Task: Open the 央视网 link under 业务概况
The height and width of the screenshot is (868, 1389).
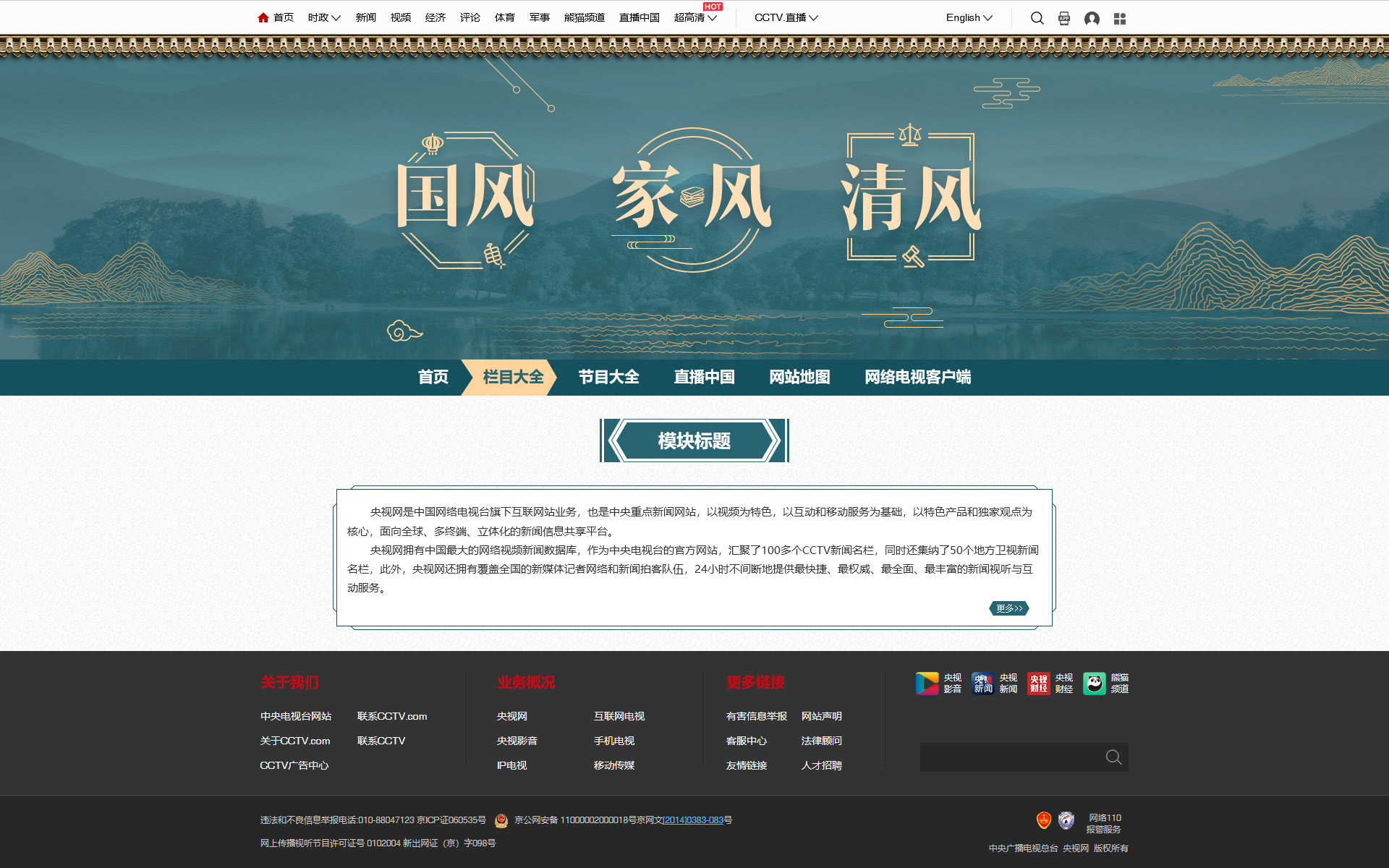Action: (x=512, y=716)
